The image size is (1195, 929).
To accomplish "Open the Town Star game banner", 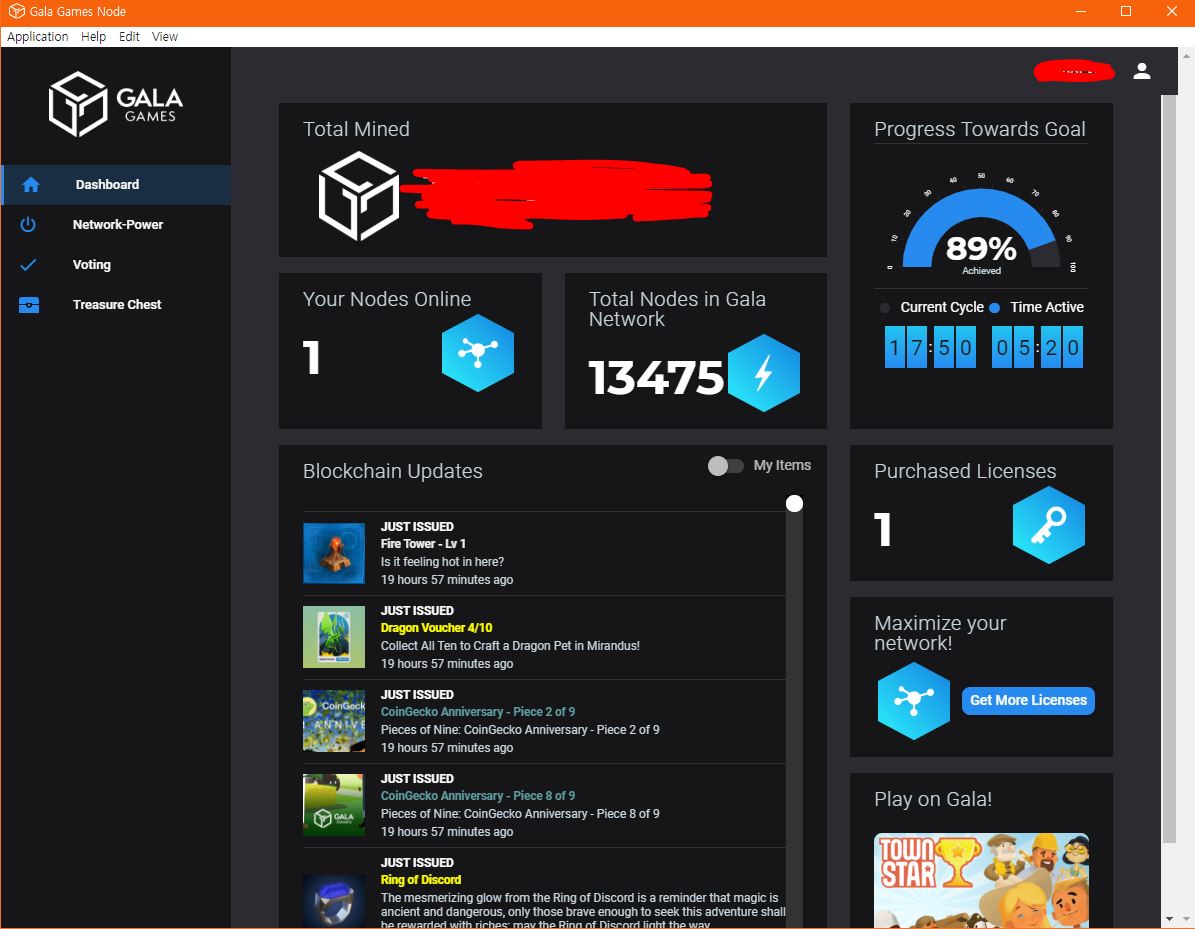I will click(981, 880).
